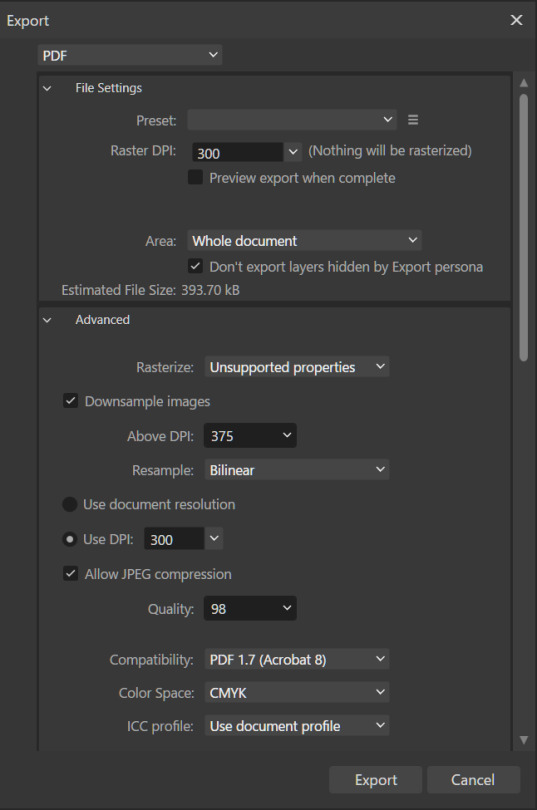Uncheck Allow JPEG compression
Image resolution: width=537 pixels, height=810 pixels.
tap(71, 573)
